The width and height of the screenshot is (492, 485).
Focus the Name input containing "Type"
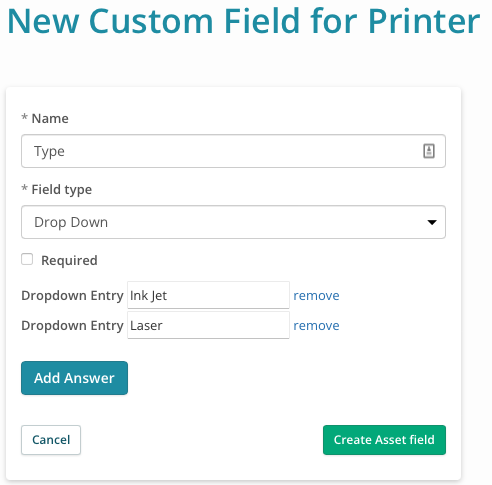tap(233, 151)
